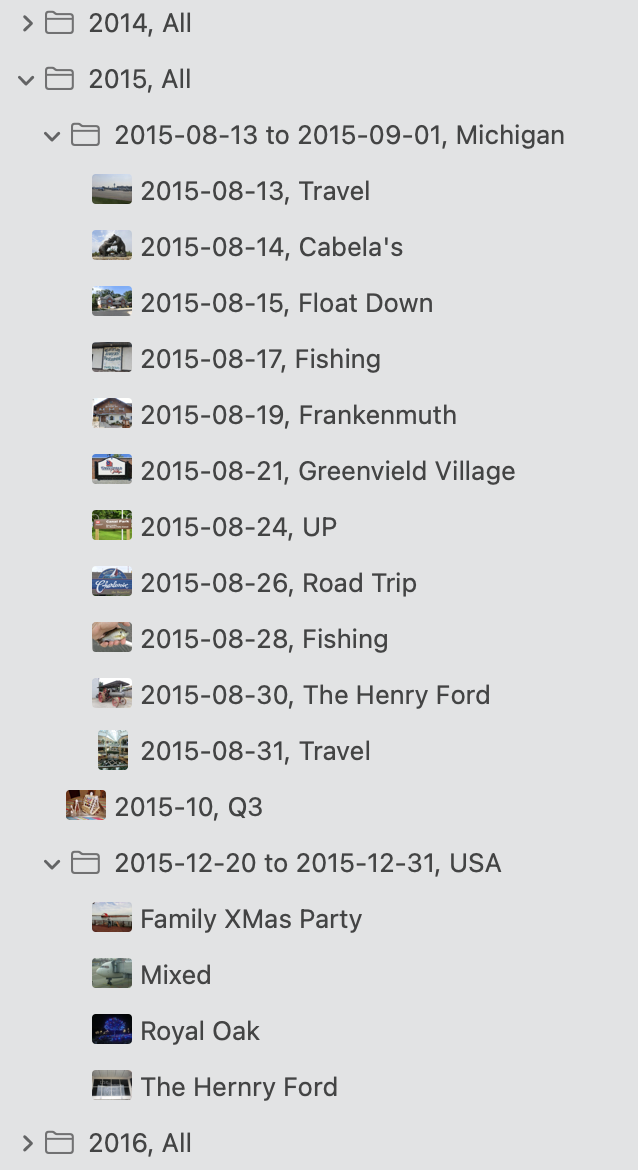The image size is (638, 1170).
Task: Click the Royal Oak album thumbnail
Action: coord(112,1031)
